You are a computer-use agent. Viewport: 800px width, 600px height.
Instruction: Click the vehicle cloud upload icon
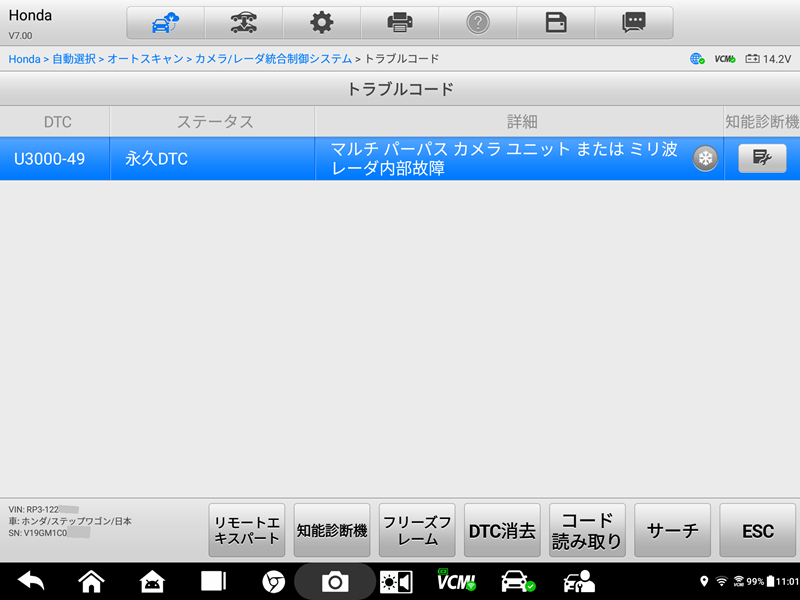pos(165,23)
